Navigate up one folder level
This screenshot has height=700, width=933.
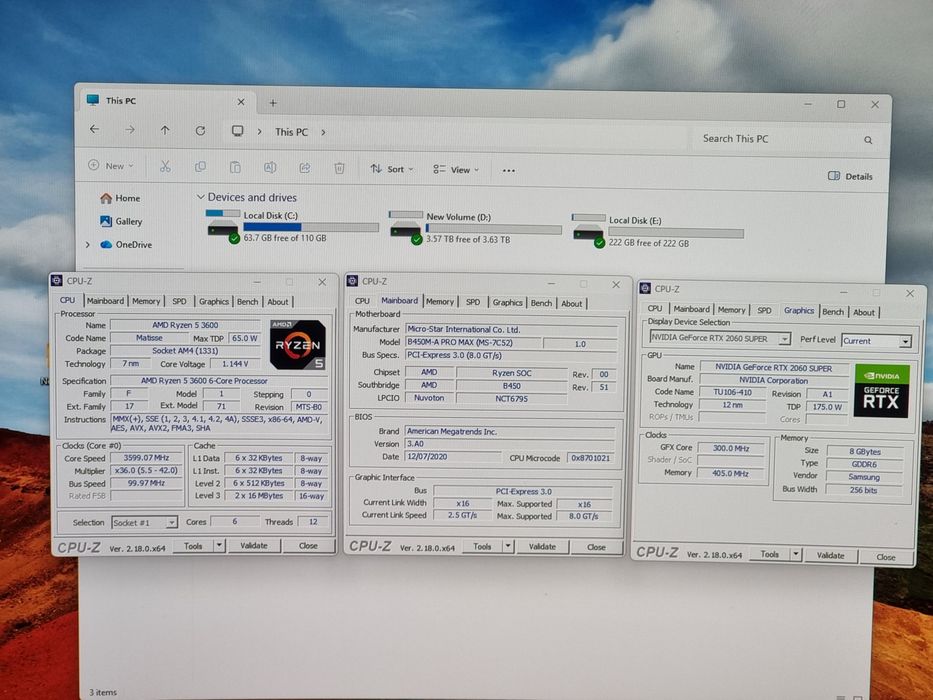165,130
